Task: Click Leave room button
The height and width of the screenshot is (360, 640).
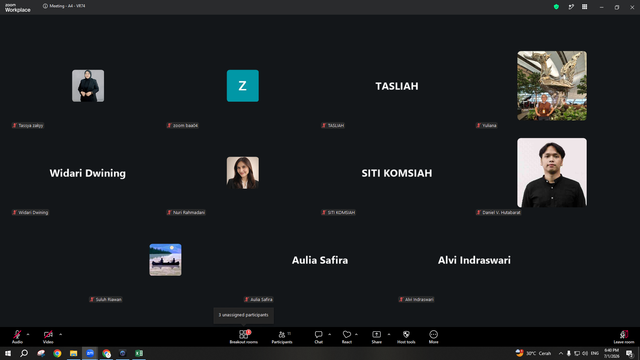Action: (x=624, y=337)
